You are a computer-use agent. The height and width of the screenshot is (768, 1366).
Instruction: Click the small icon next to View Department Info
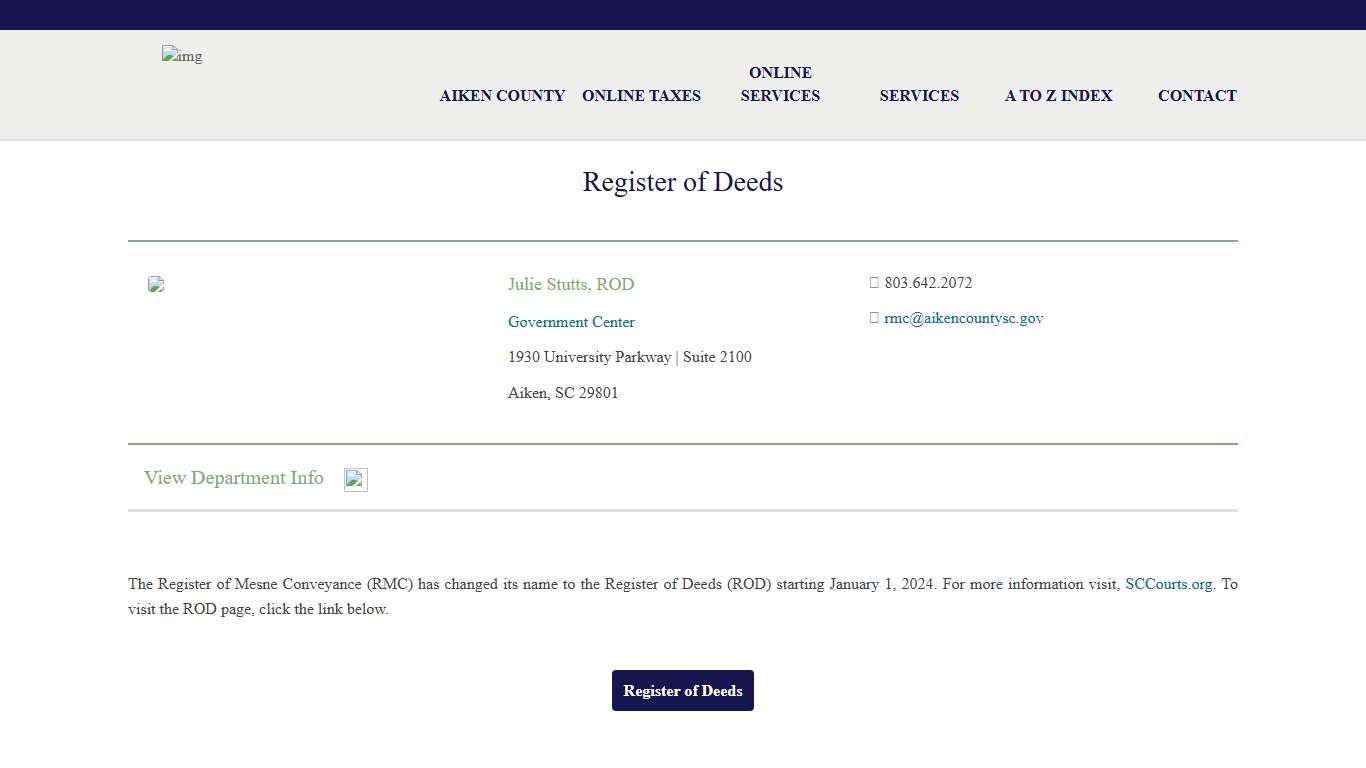point(355,479)
